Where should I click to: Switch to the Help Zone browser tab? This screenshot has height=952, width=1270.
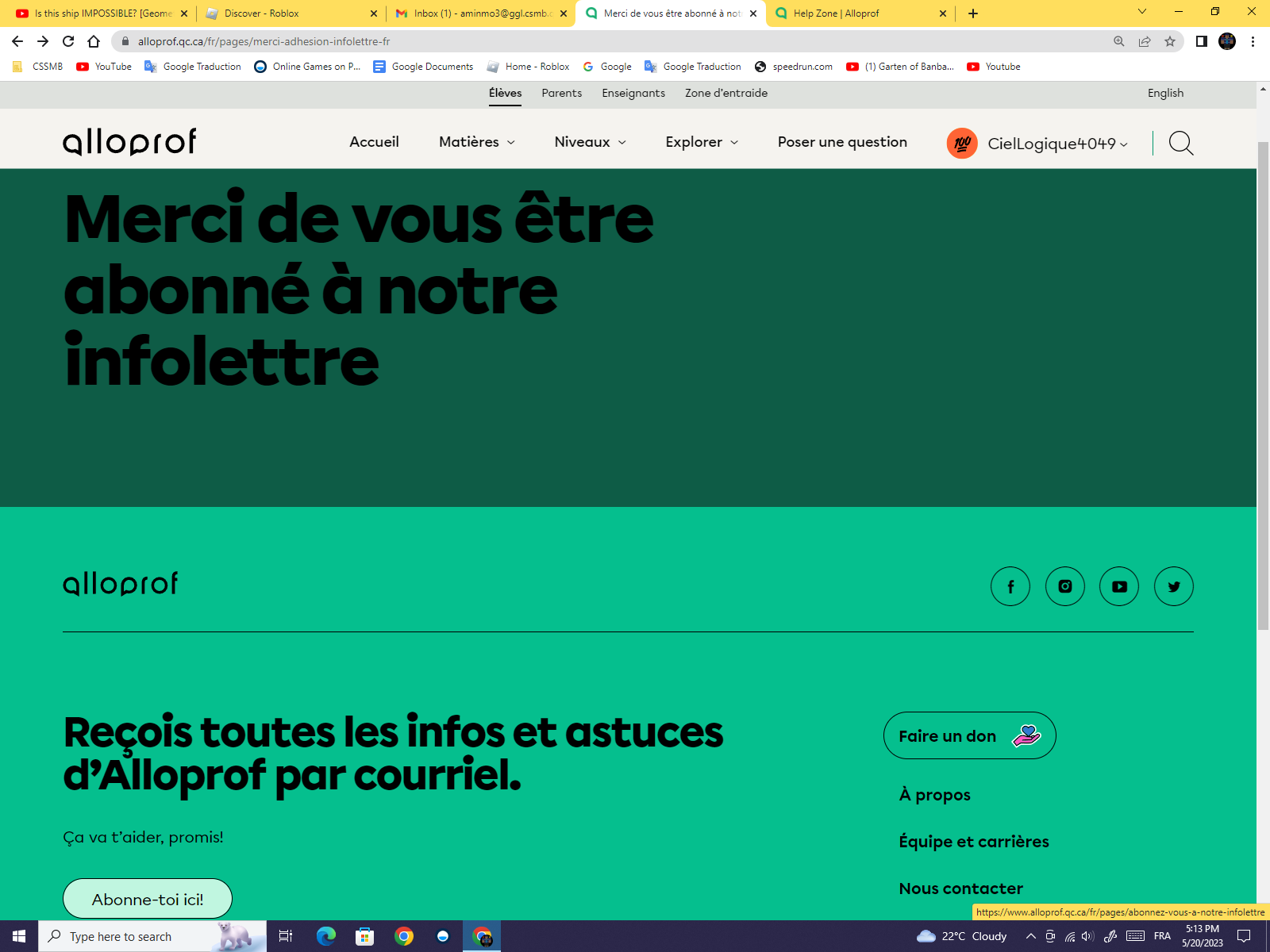pos(836,13)
